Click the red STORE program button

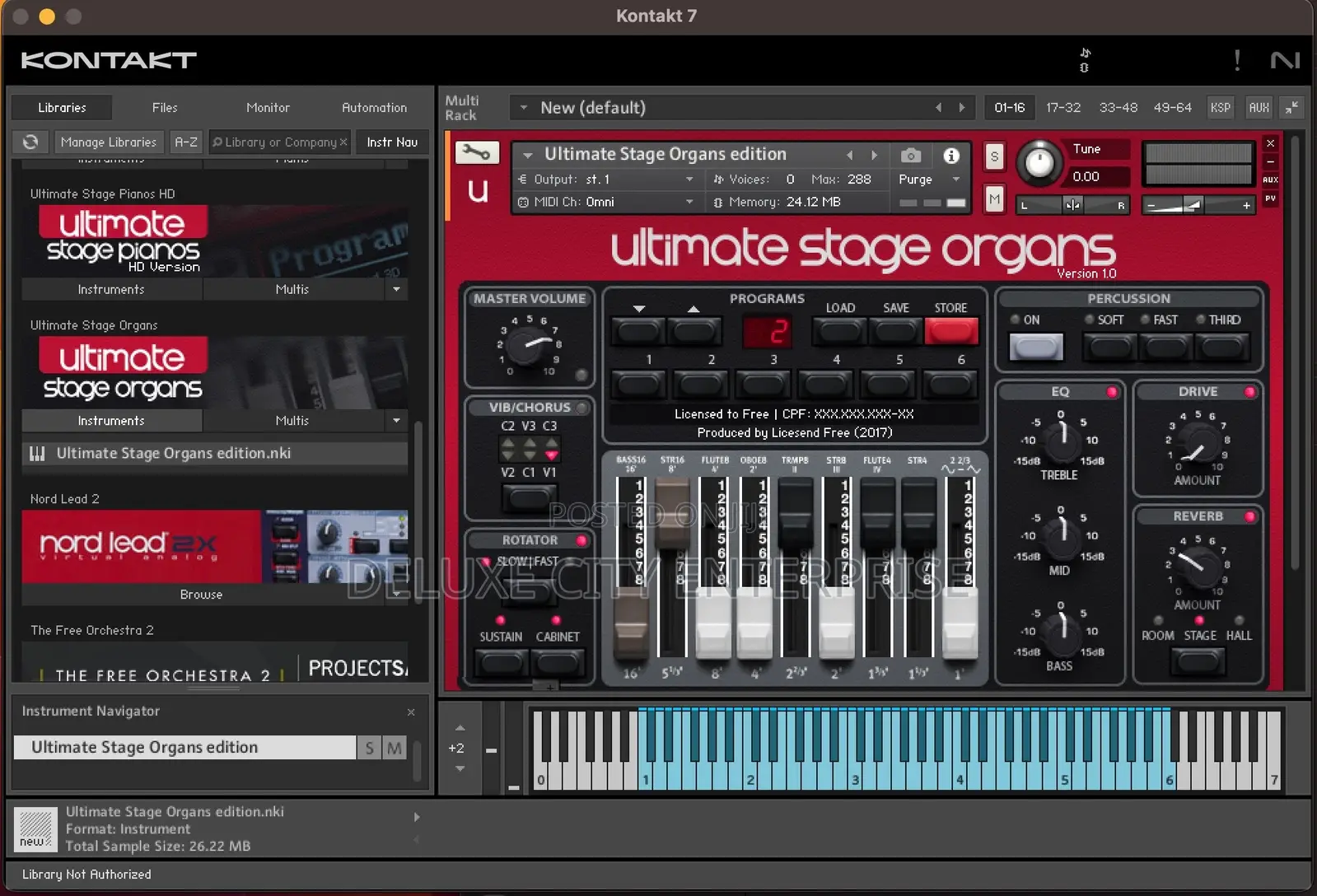[951, 331]
